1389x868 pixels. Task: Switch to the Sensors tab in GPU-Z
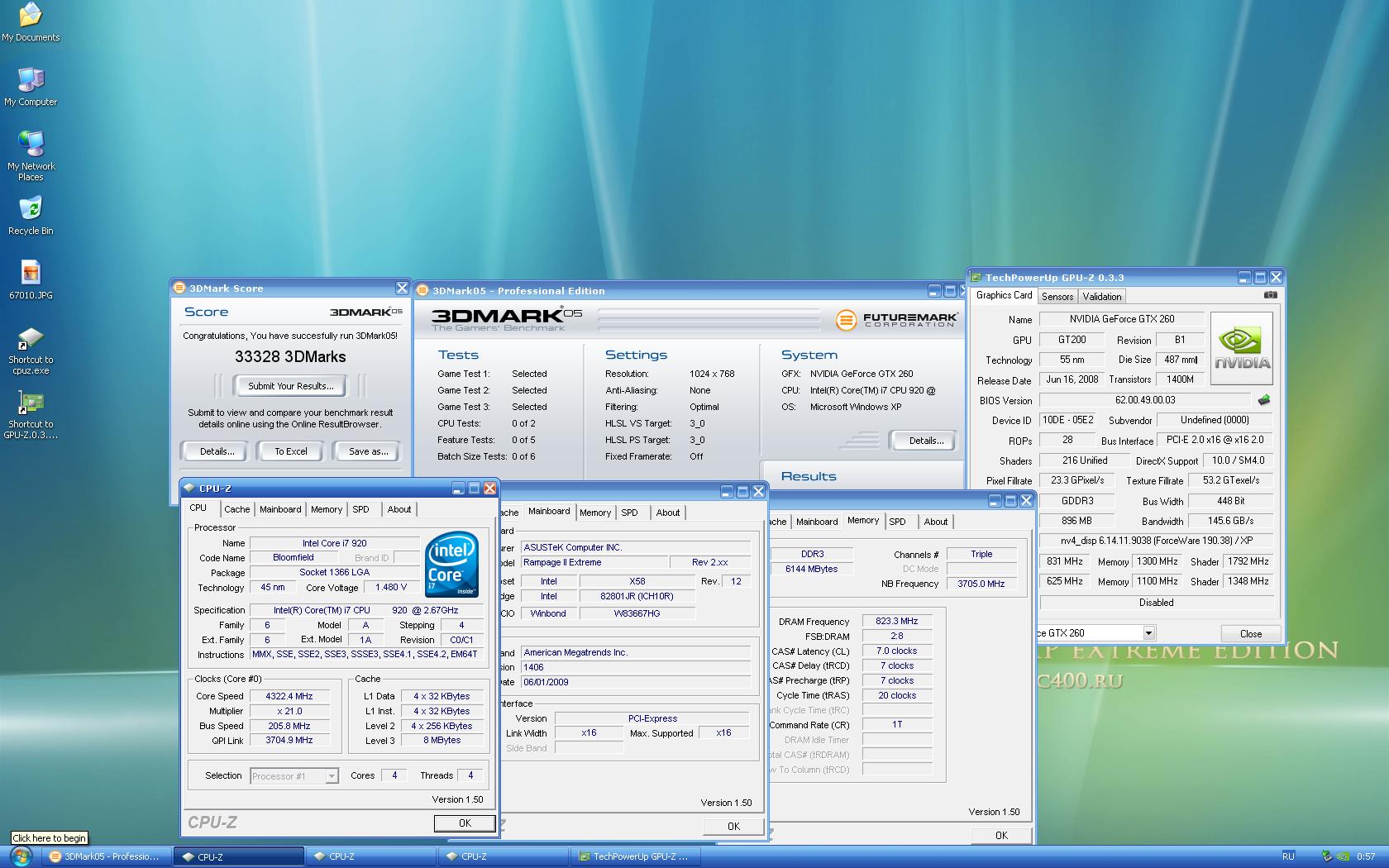(x=1057, y=297)
